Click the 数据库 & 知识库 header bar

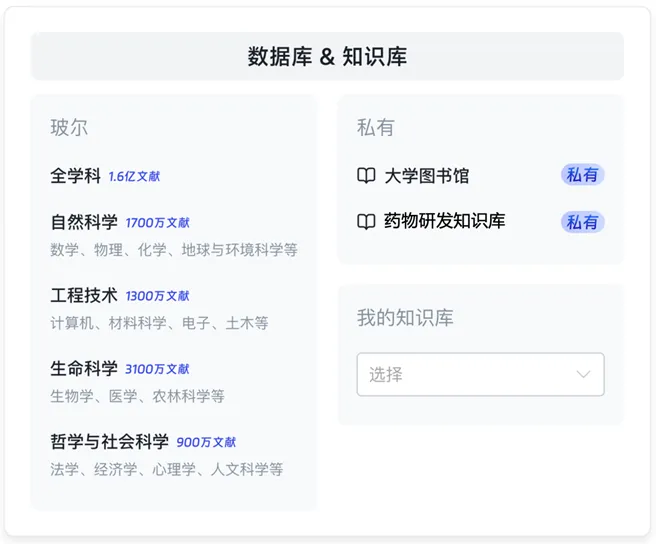tap(327, 56)
